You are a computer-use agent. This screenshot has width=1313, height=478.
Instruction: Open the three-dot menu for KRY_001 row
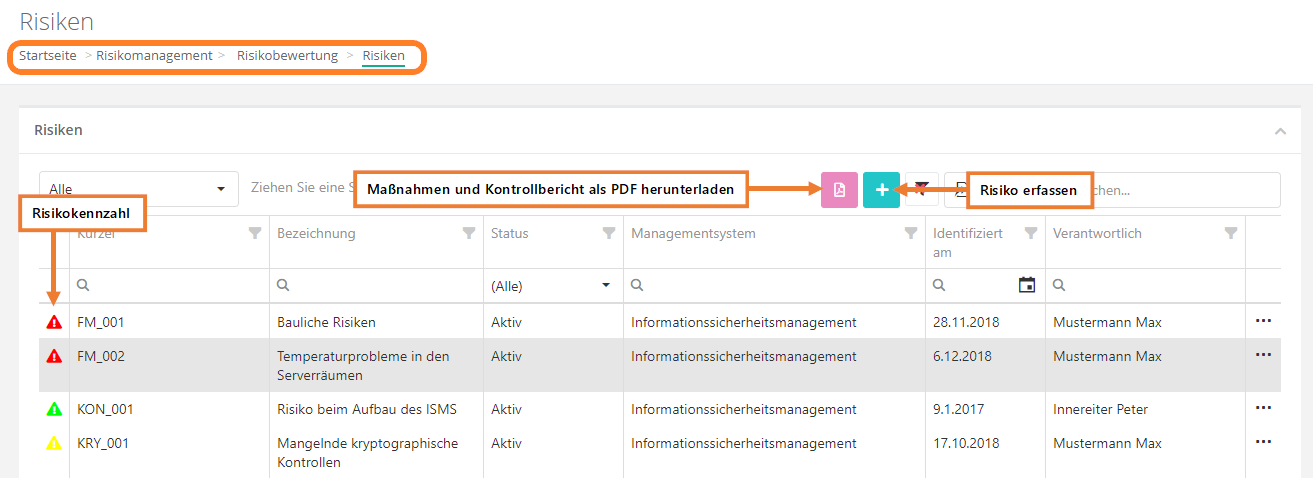click(x=1263, y=442)
